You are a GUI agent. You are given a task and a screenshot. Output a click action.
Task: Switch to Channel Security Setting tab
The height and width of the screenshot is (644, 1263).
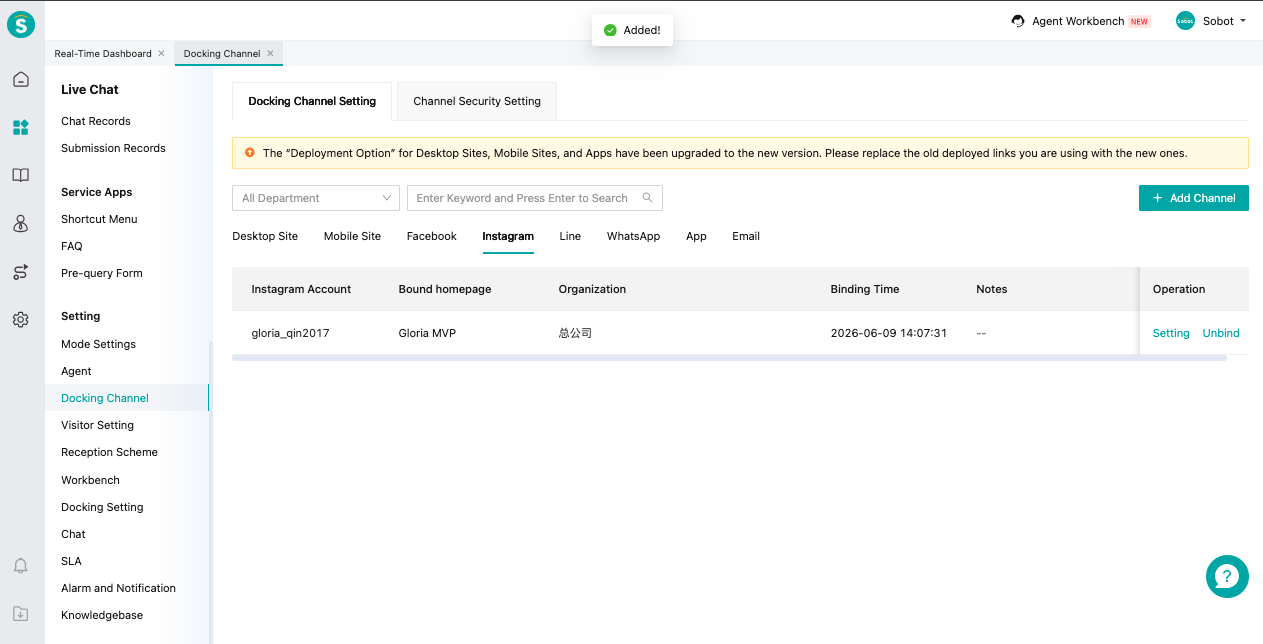477,101
